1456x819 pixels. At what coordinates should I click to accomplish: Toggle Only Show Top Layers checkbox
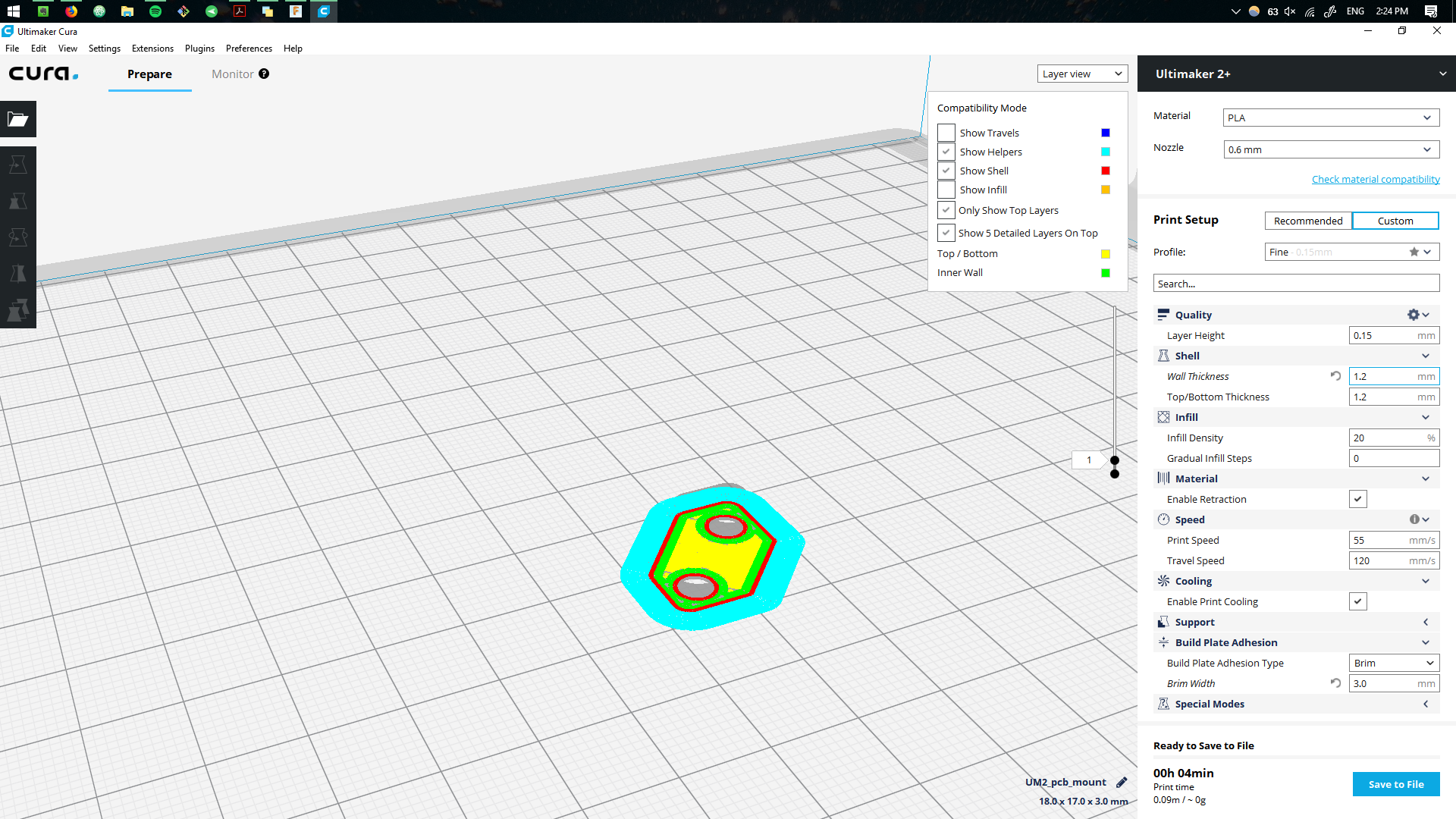[946, 210]
